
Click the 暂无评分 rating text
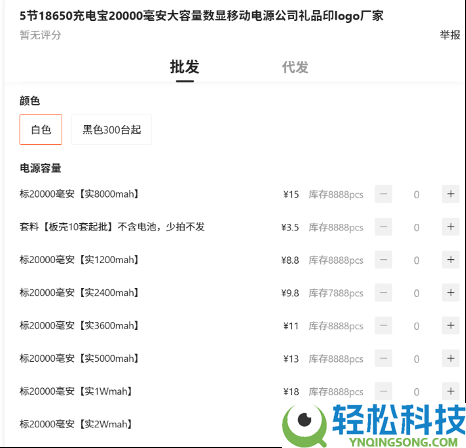pos(40,35)
